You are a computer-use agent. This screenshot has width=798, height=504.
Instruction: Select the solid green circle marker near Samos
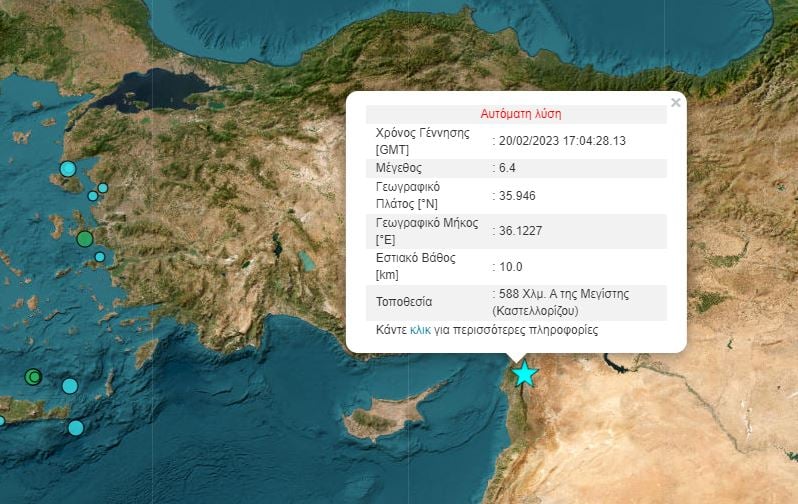click(84, 239)
